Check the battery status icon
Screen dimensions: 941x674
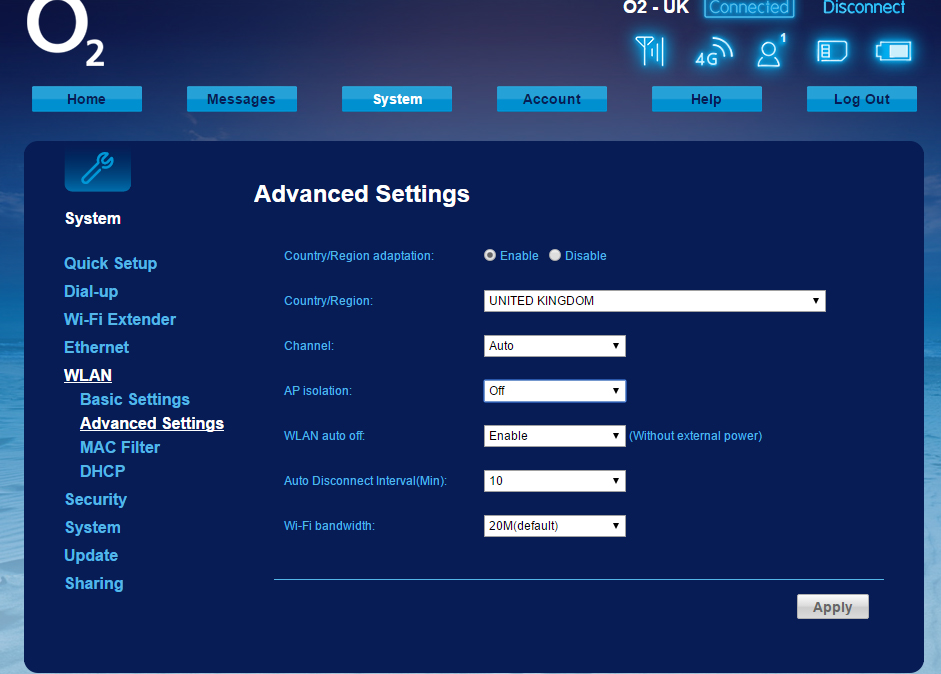(893, 50)
